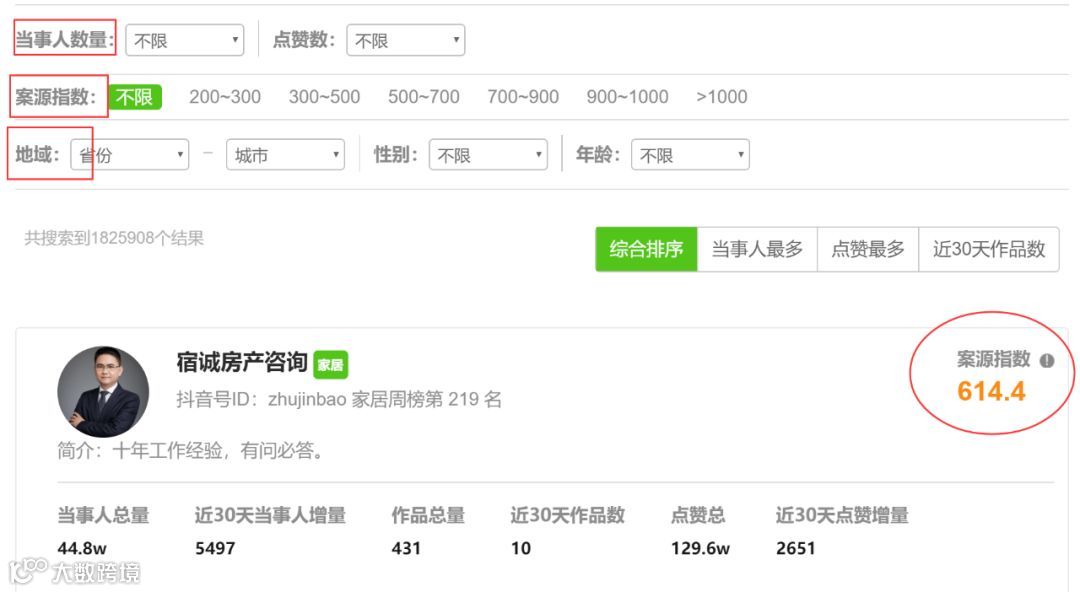The height and width of the screenshot is (592, 1080).
Task: Expand the 城市 city dropdown
Action: pos(285,155)
